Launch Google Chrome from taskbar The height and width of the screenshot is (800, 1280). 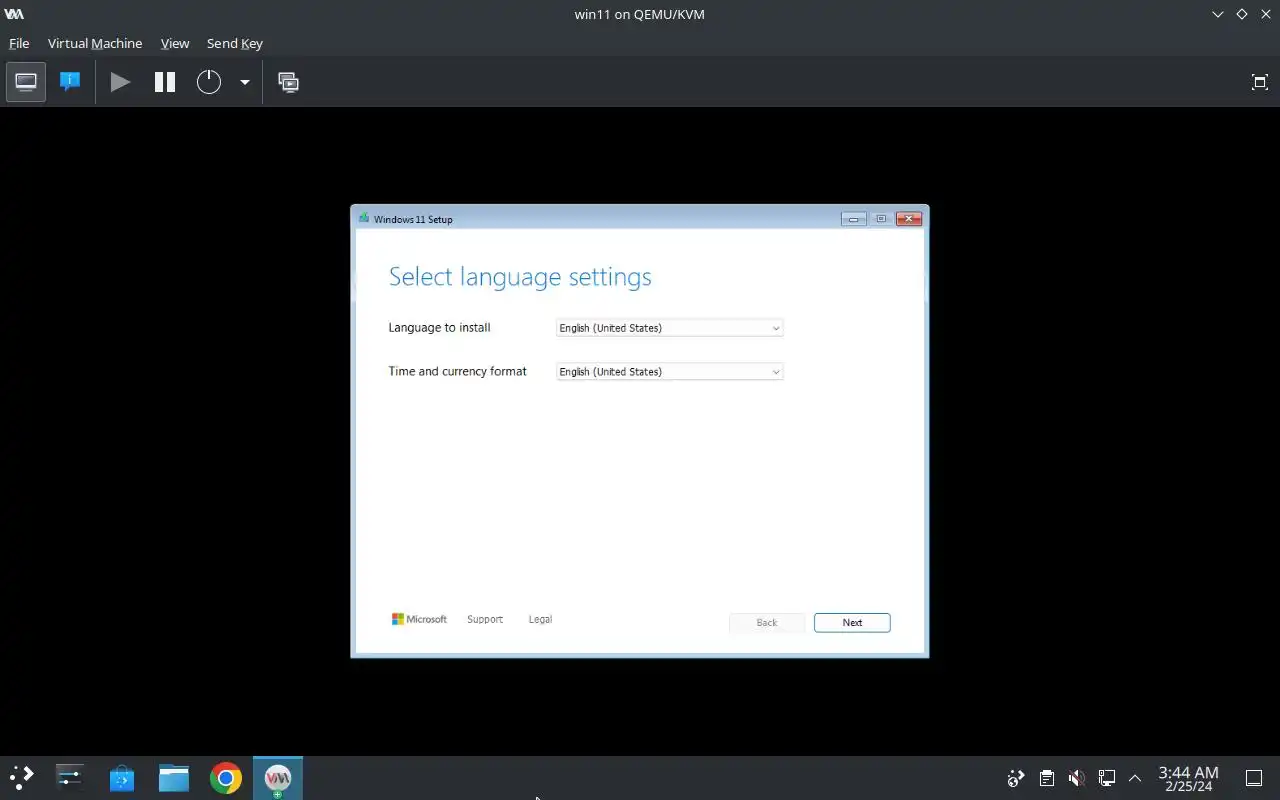click(x=226, y=777)
